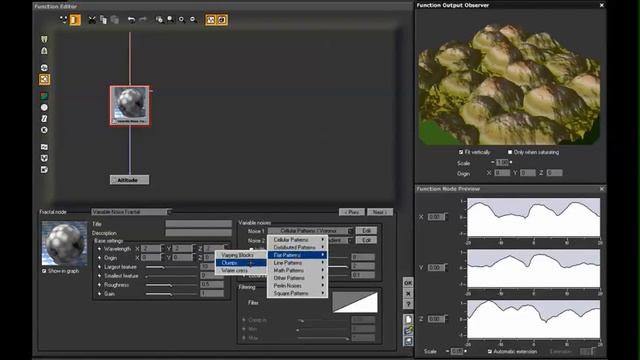Viewport: 640px width, 360px height.
Task: Select the fractal node thumbnail in graph
Action: click(130, 105)
